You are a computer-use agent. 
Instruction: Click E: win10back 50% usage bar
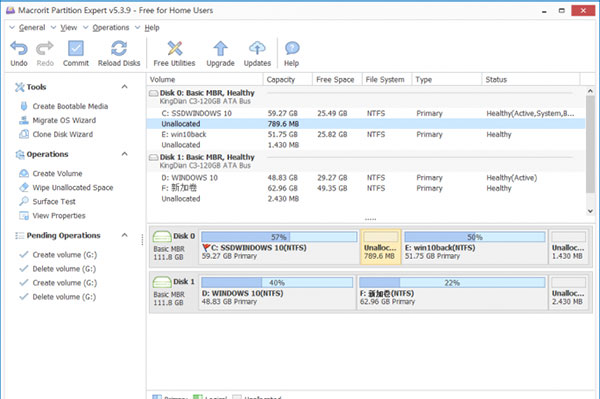pos(475,237)
